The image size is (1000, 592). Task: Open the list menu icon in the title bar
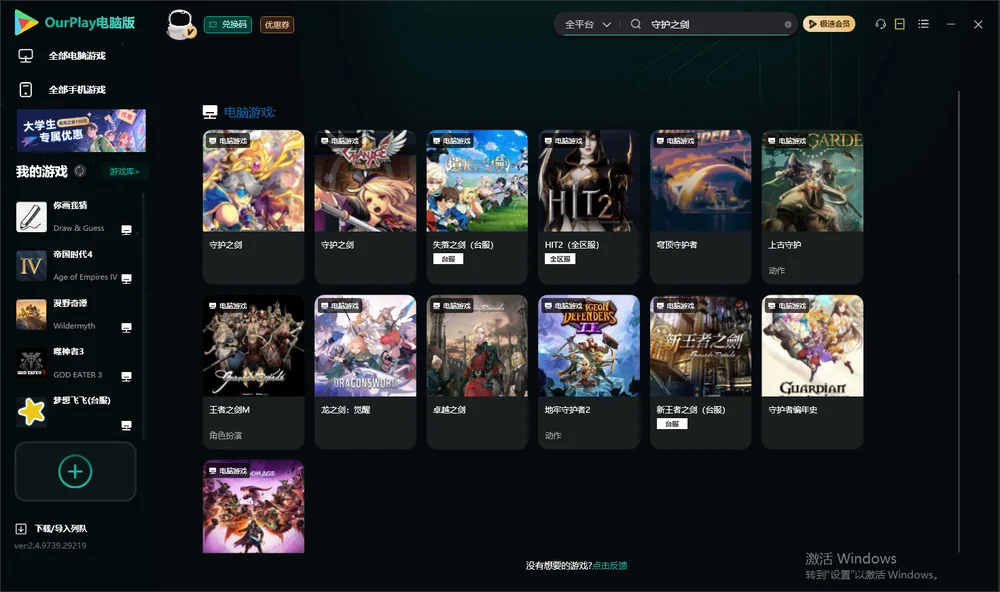coord(923,24)
